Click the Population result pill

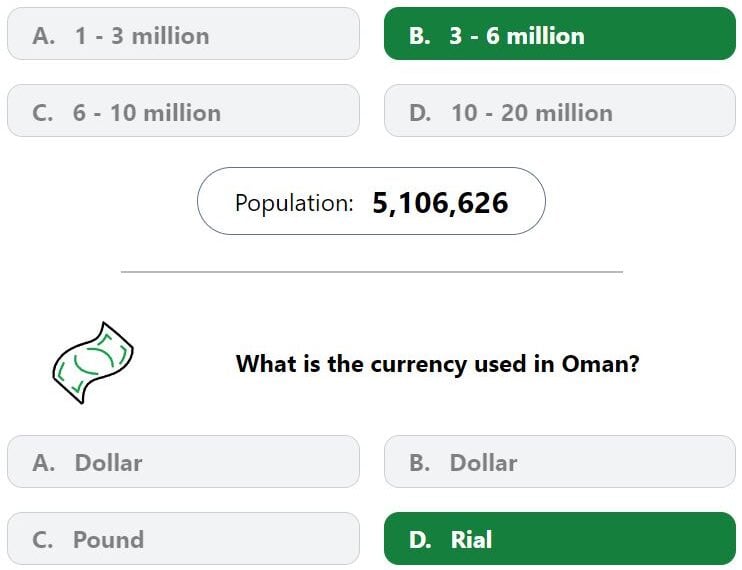pos(371,201)
